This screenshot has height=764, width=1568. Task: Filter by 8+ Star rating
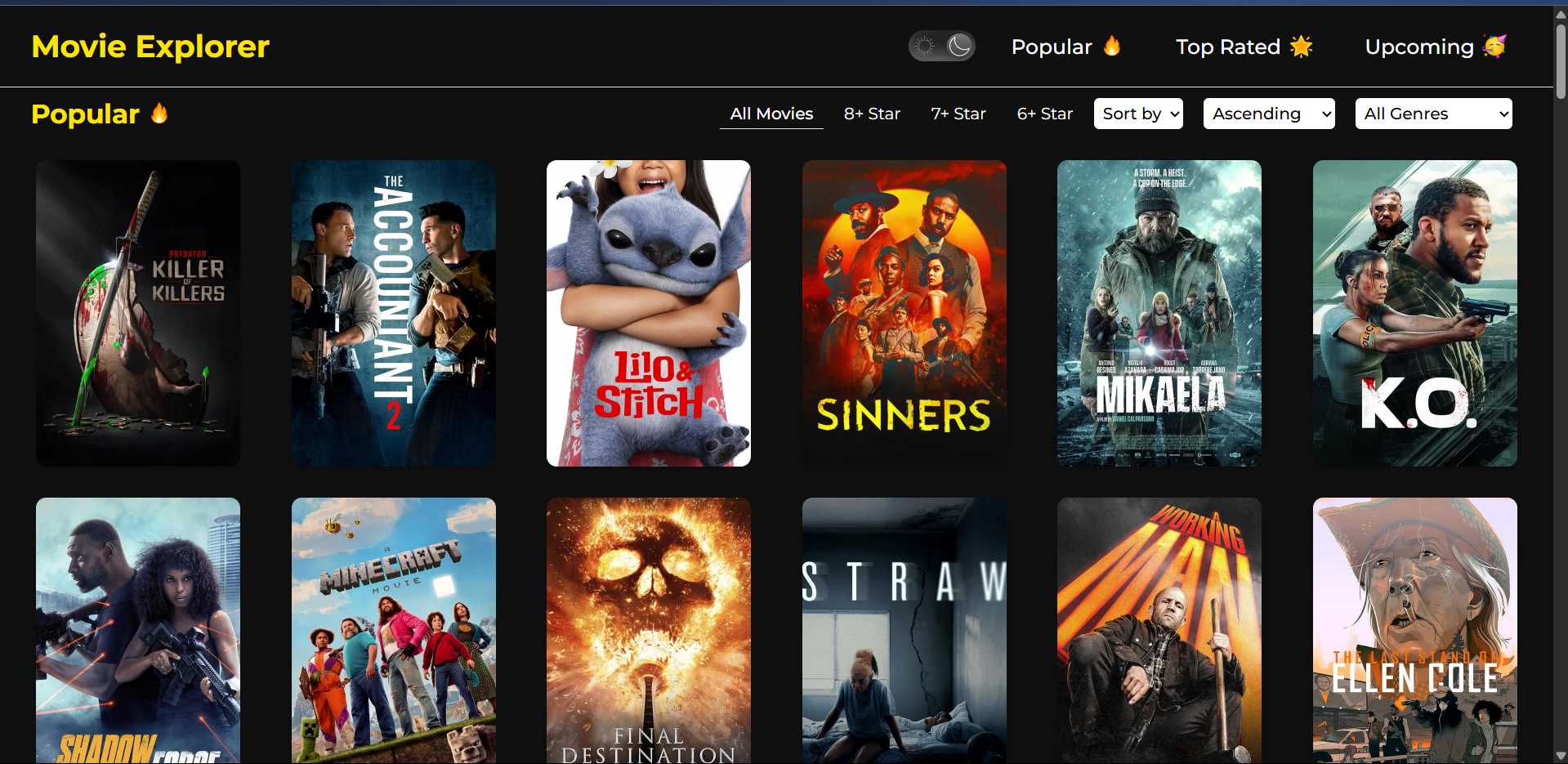pyautogui.click(x=872, y=114)
